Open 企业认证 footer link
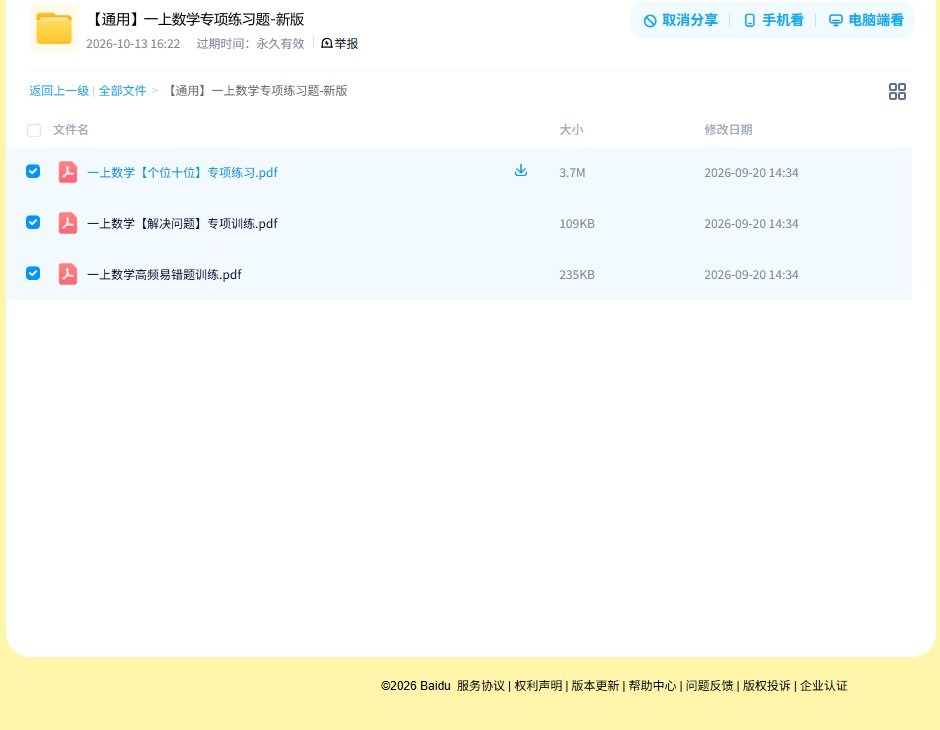Image resolution: width=940 pixels, height=730 pixels. coord(824,686)
